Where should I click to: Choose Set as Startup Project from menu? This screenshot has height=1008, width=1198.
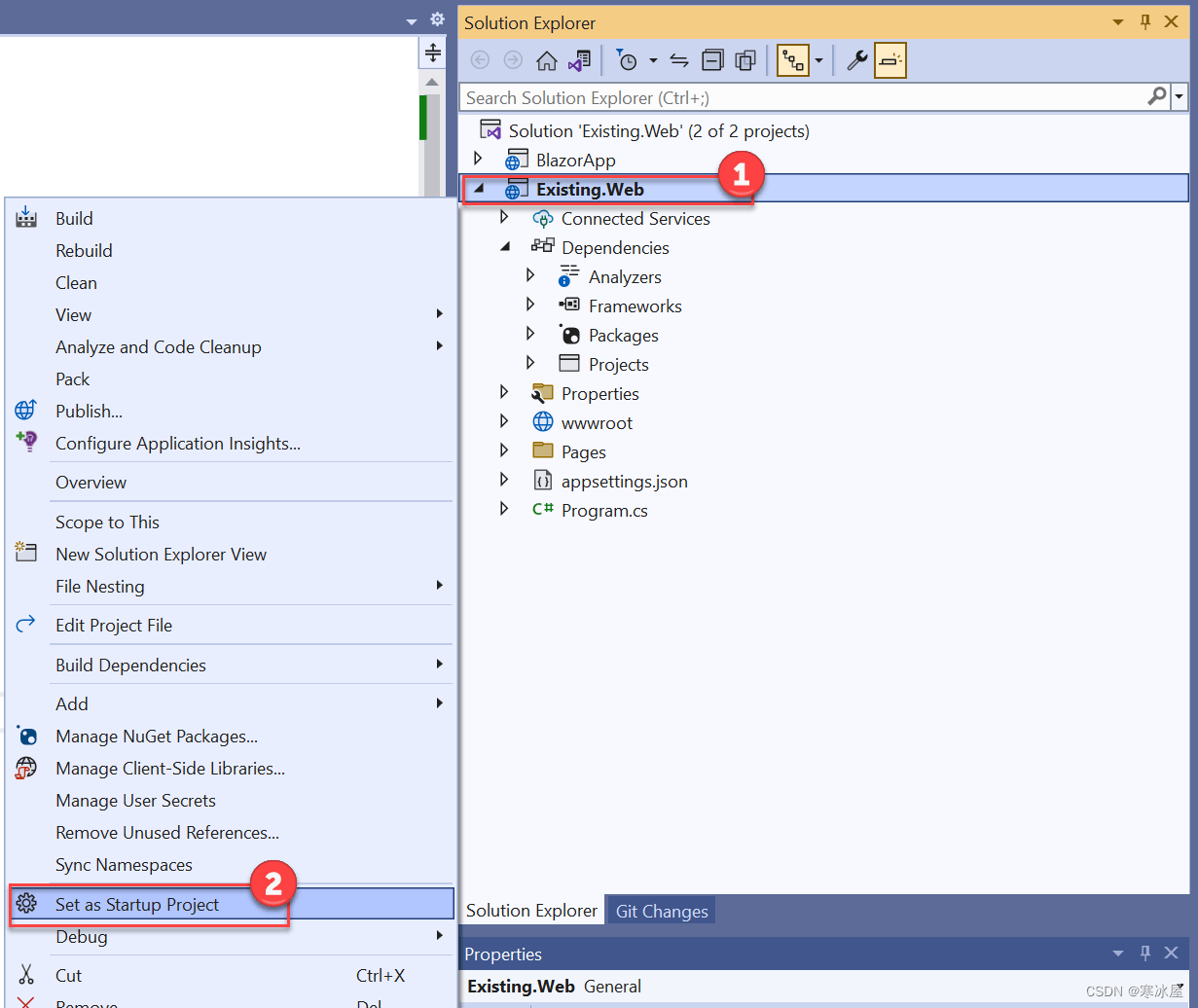pos(136,904)
